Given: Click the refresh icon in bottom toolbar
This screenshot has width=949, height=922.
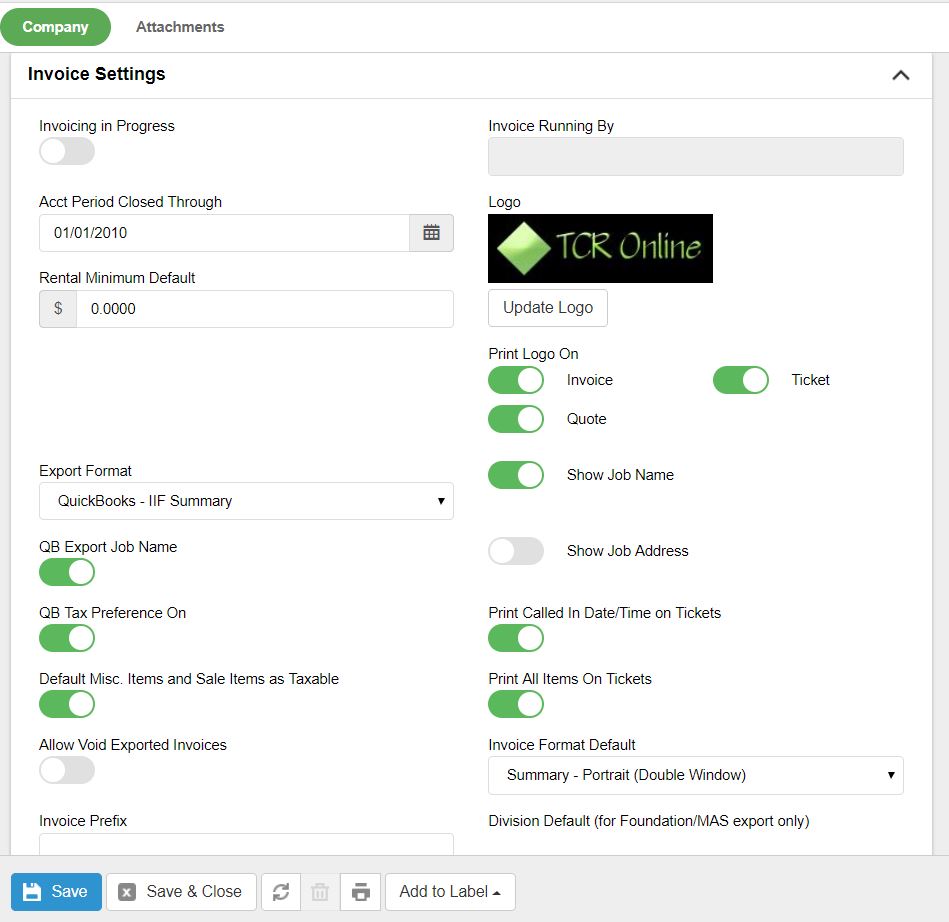Looking at the screenshot, I should [x=281, y=892].
